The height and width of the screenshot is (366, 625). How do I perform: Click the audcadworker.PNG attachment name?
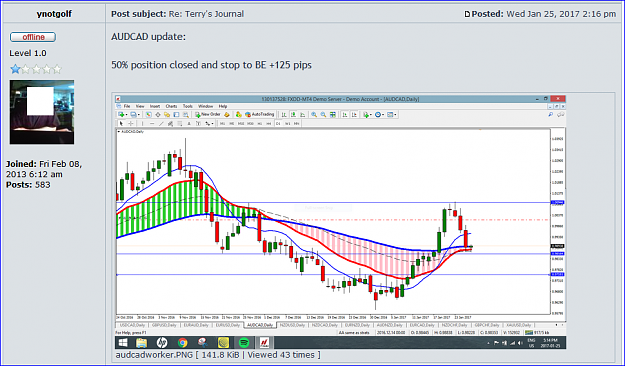tap(154, 355)
